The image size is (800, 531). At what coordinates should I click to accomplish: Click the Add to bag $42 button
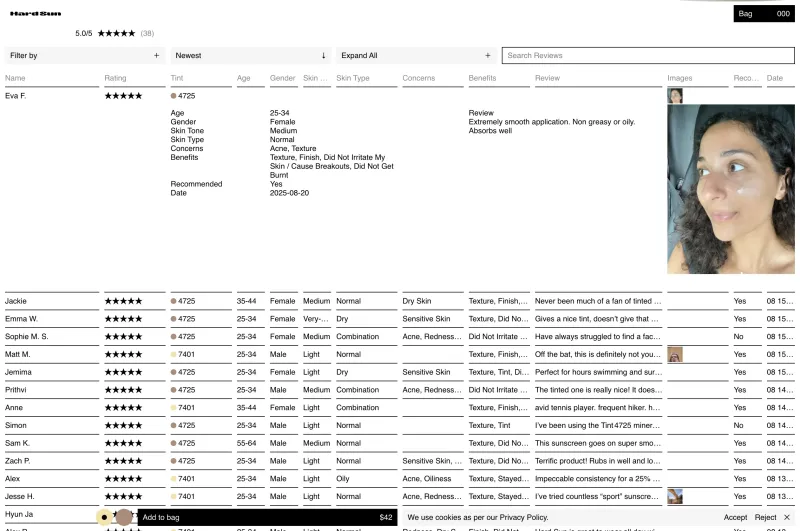pyautogui.click(x=267, y=517)
